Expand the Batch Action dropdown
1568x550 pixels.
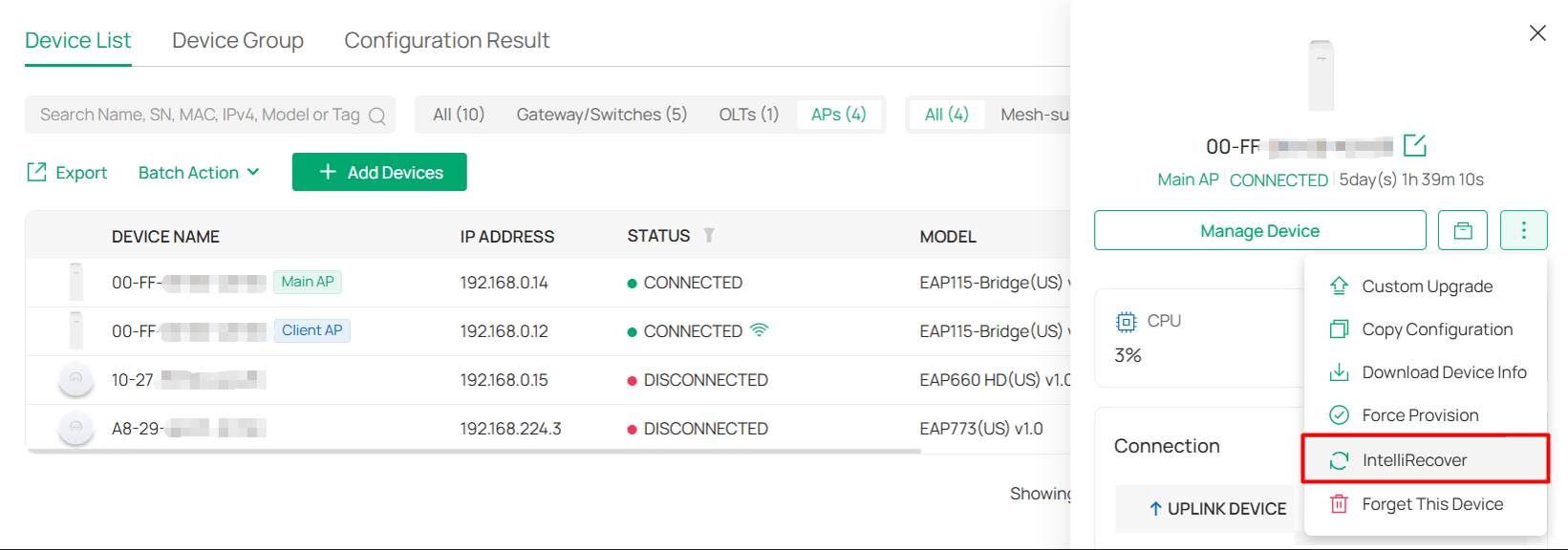[199, 173]
